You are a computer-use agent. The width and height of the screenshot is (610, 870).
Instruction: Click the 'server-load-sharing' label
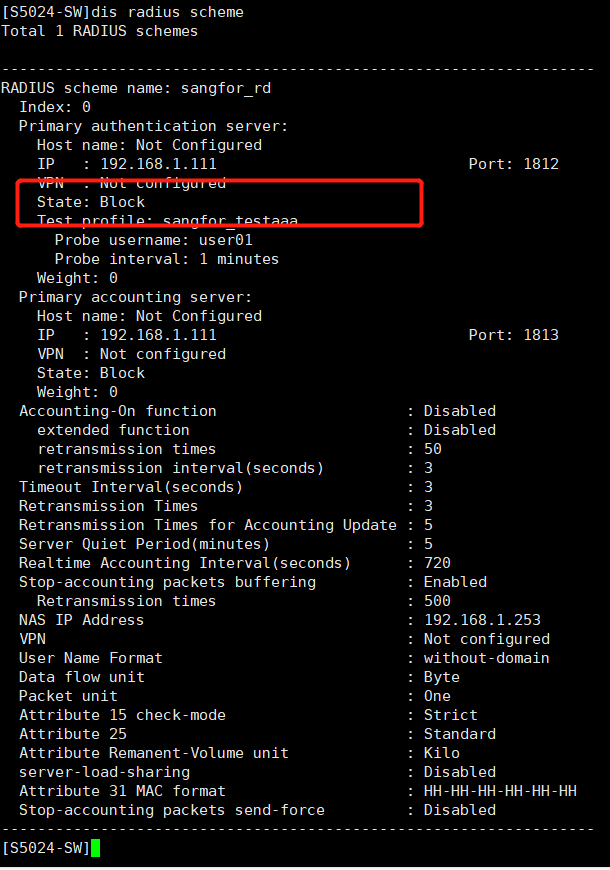click(104, 772)
